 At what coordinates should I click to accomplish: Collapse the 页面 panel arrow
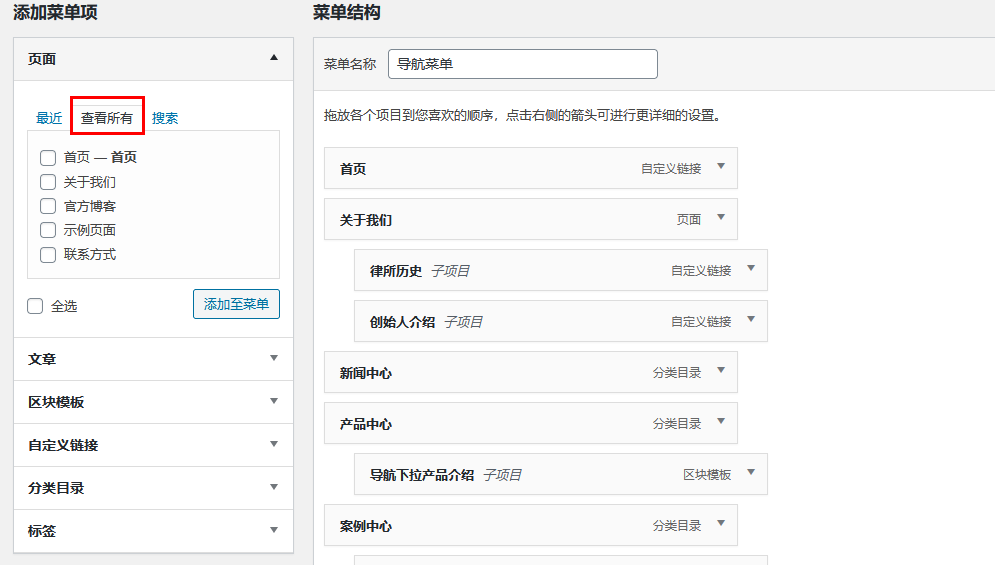(x=273, y=58)
